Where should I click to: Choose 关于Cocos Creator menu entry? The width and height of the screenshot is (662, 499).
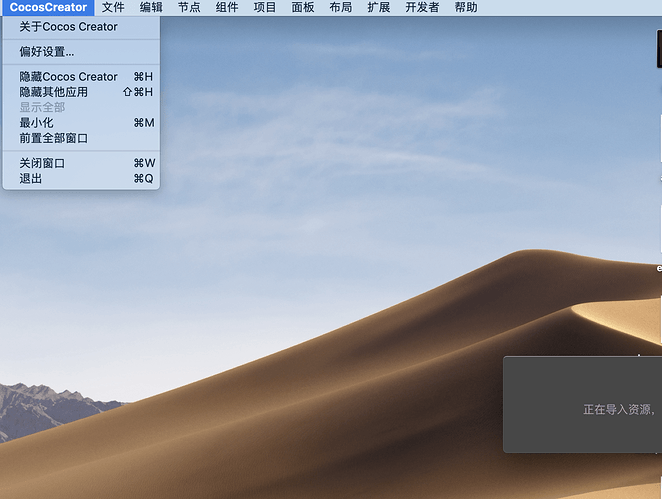pos(81,27)
